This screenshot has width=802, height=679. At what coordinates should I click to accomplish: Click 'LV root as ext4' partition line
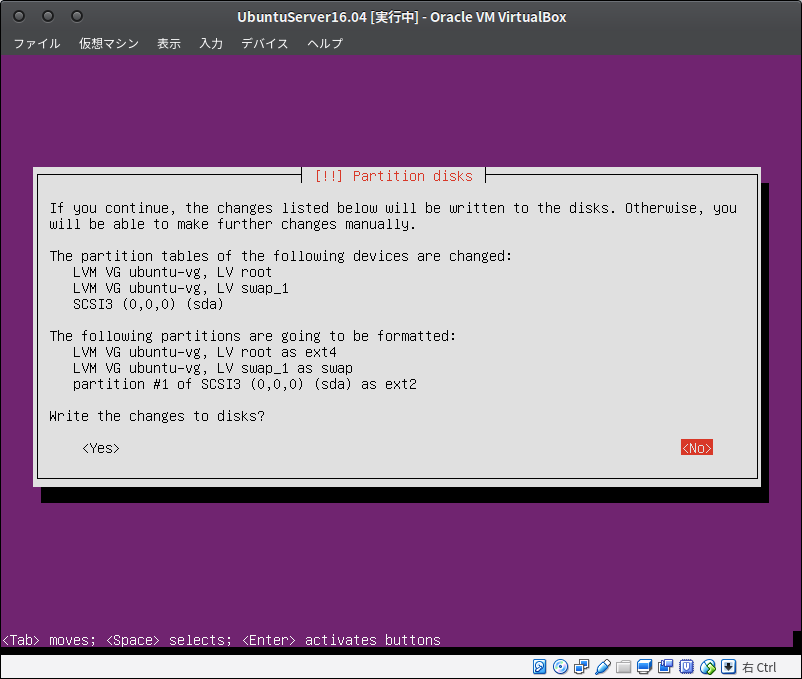[x=205, y=352]
